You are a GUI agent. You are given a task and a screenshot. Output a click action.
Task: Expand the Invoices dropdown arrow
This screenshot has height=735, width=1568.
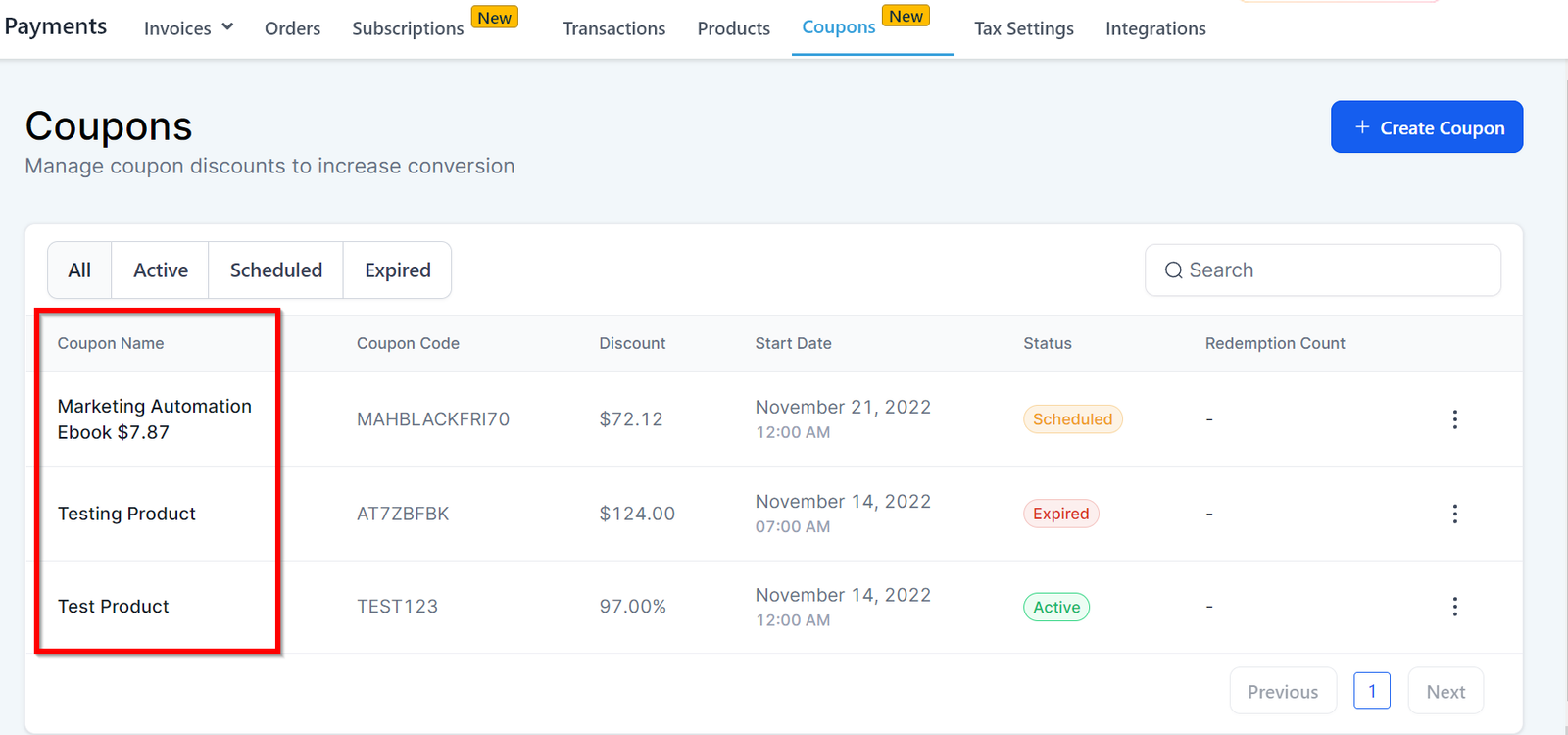227,27
